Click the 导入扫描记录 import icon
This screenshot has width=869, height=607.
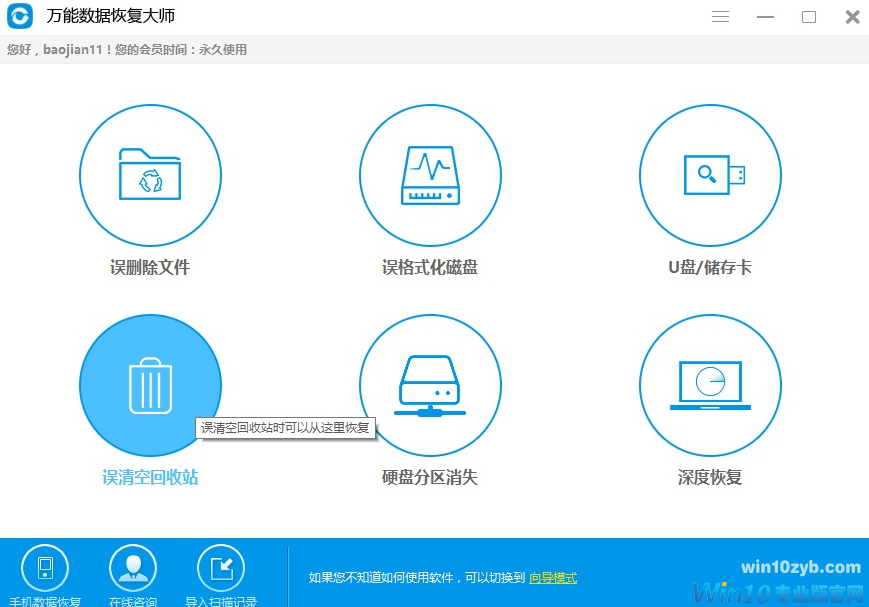(221, 568)
